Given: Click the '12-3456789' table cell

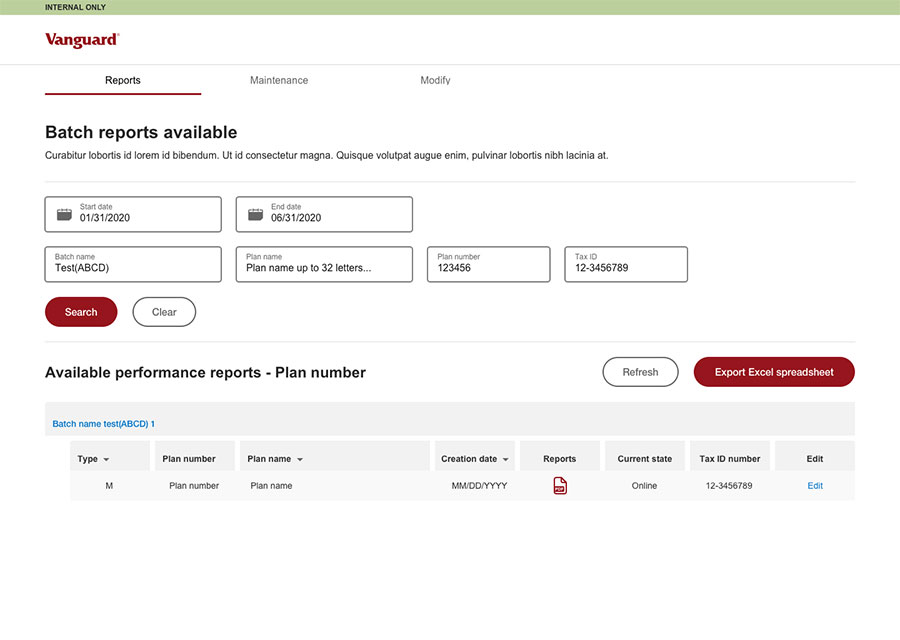Looking at the screenshot, I should point(729,486).
